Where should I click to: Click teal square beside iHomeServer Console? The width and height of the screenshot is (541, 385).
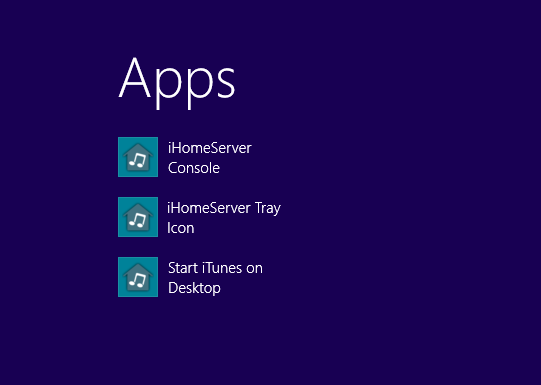tap(138, 157)
